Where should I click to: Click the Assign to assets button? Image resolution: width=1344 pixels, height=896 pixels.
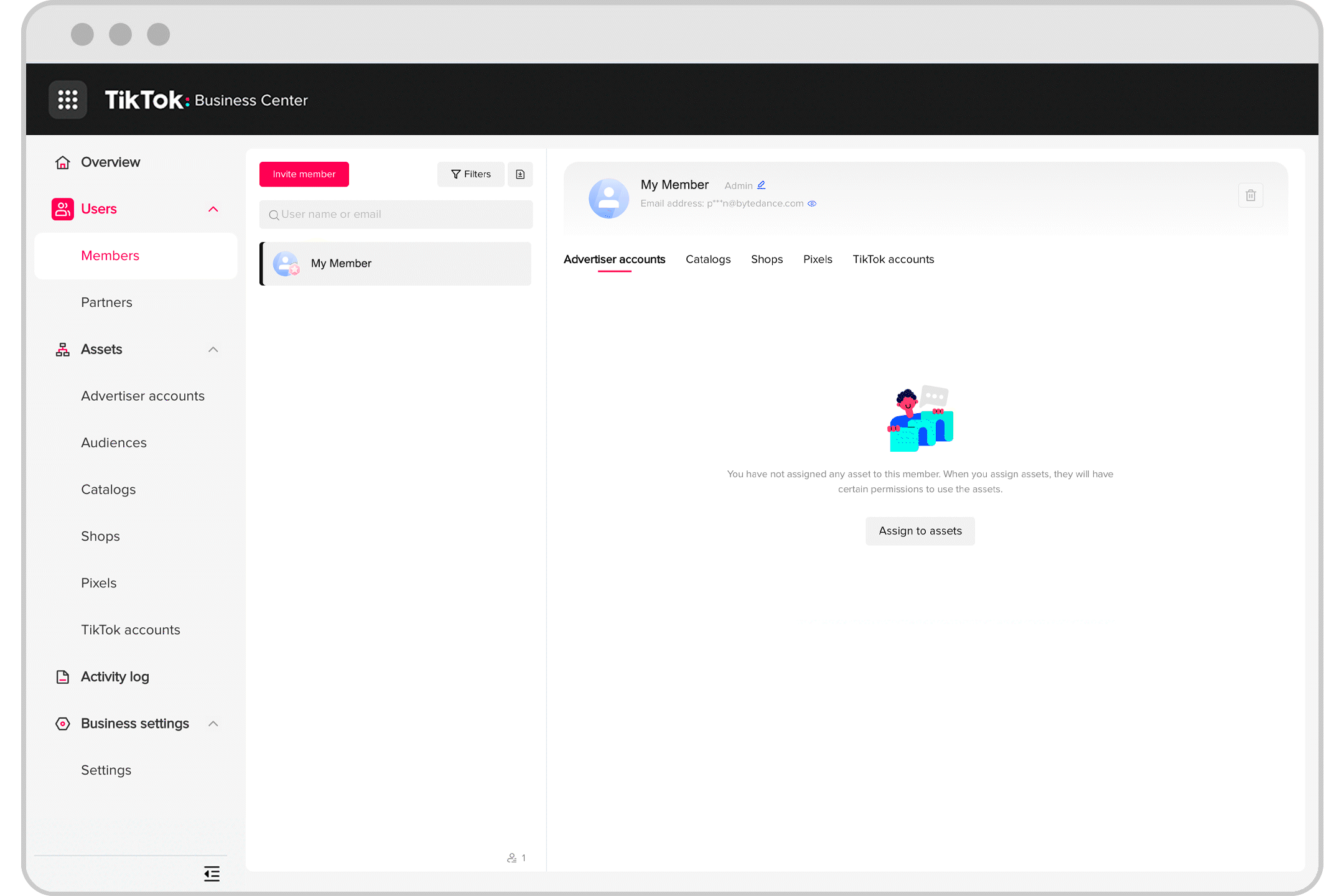(920, 531)
